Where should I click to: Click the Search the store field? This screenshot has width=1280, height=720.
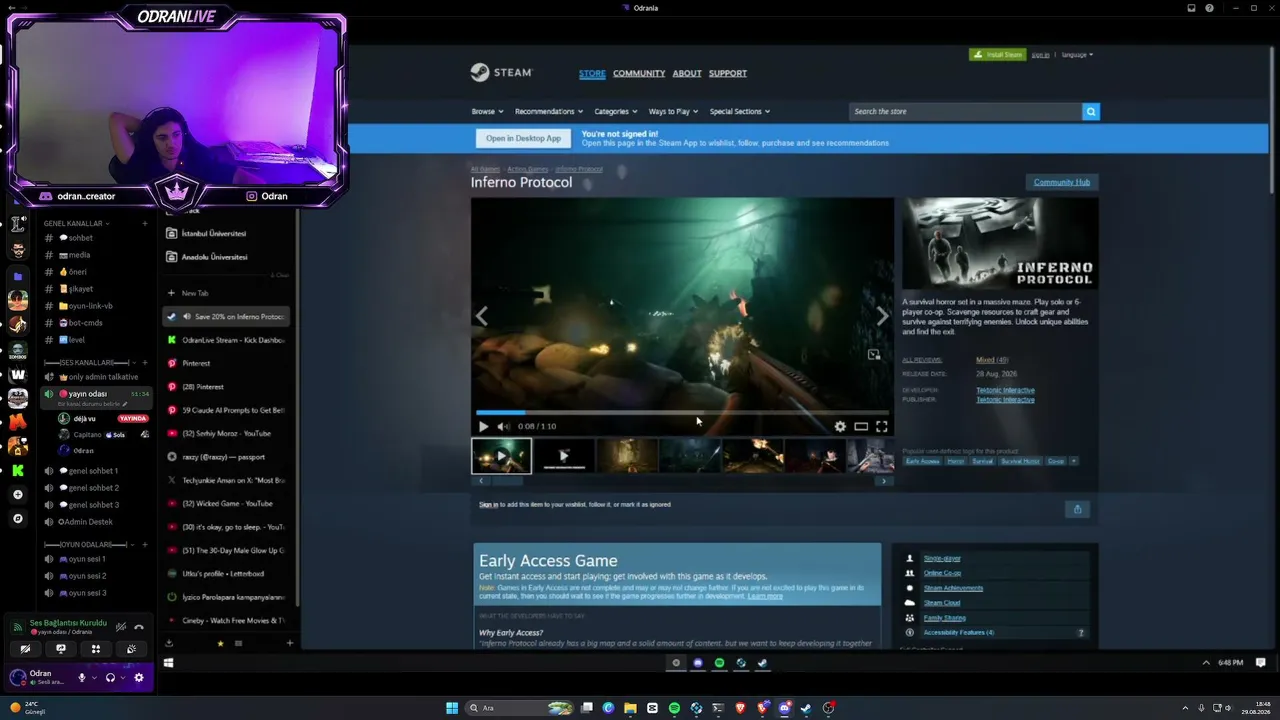pyautogui.click(x=966, y=111)
